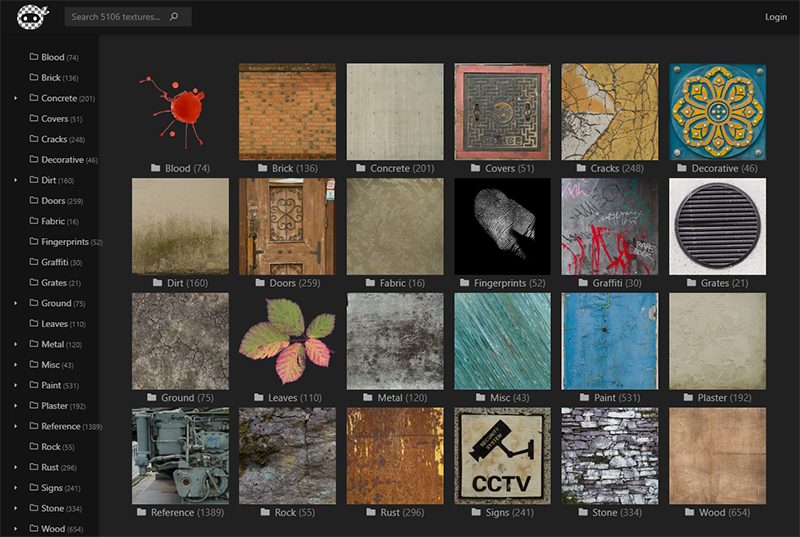The width and height of the screenshot is (800, 537).
Task: Expand the Concrete category in the sidebar
Action: 15,98
